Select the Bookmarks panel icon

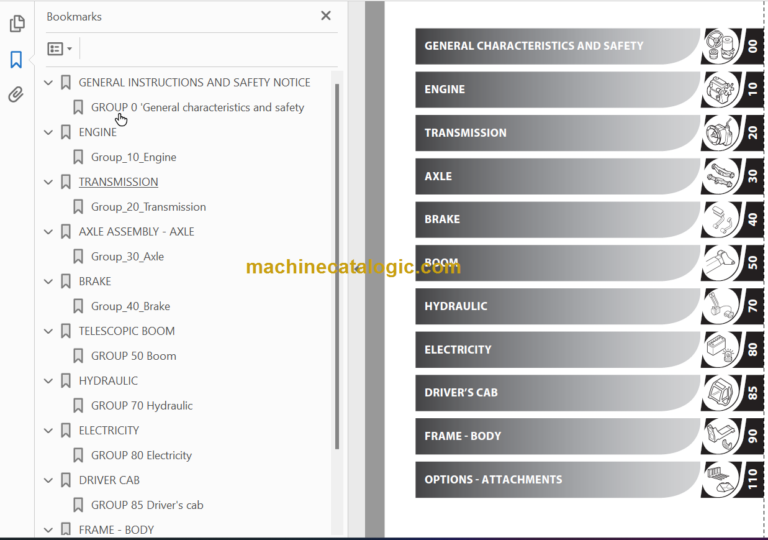pos(16,60)
